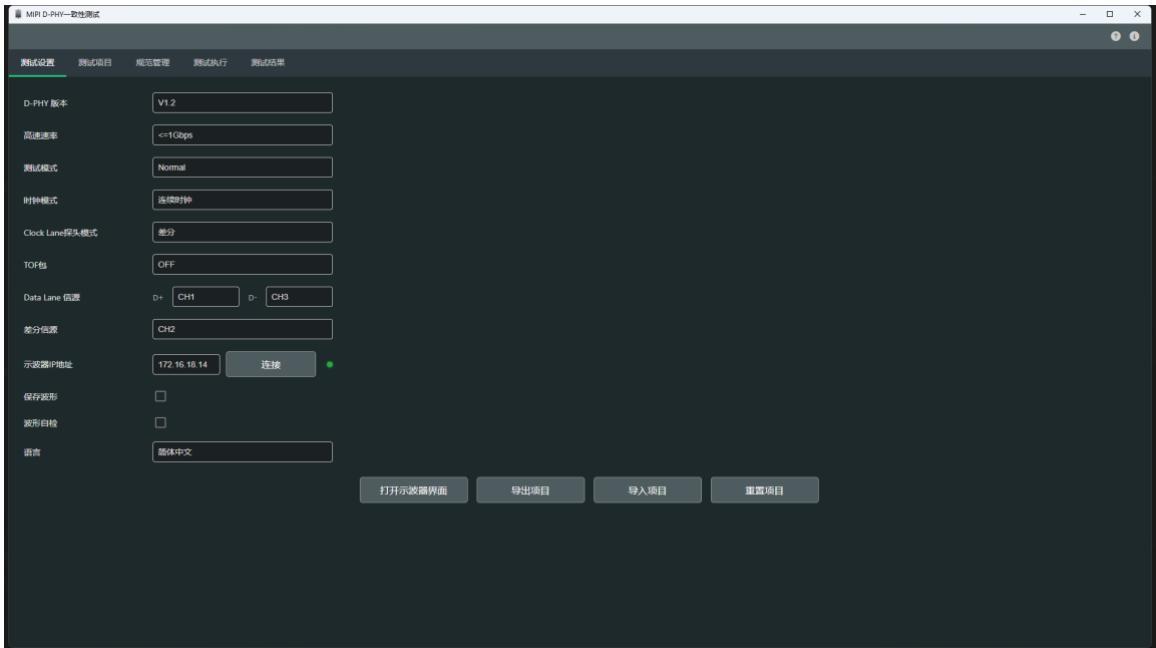Click the 导入项目 button
The height and width of the screenshot is (648, 1156).
click(x=647, y=490)
